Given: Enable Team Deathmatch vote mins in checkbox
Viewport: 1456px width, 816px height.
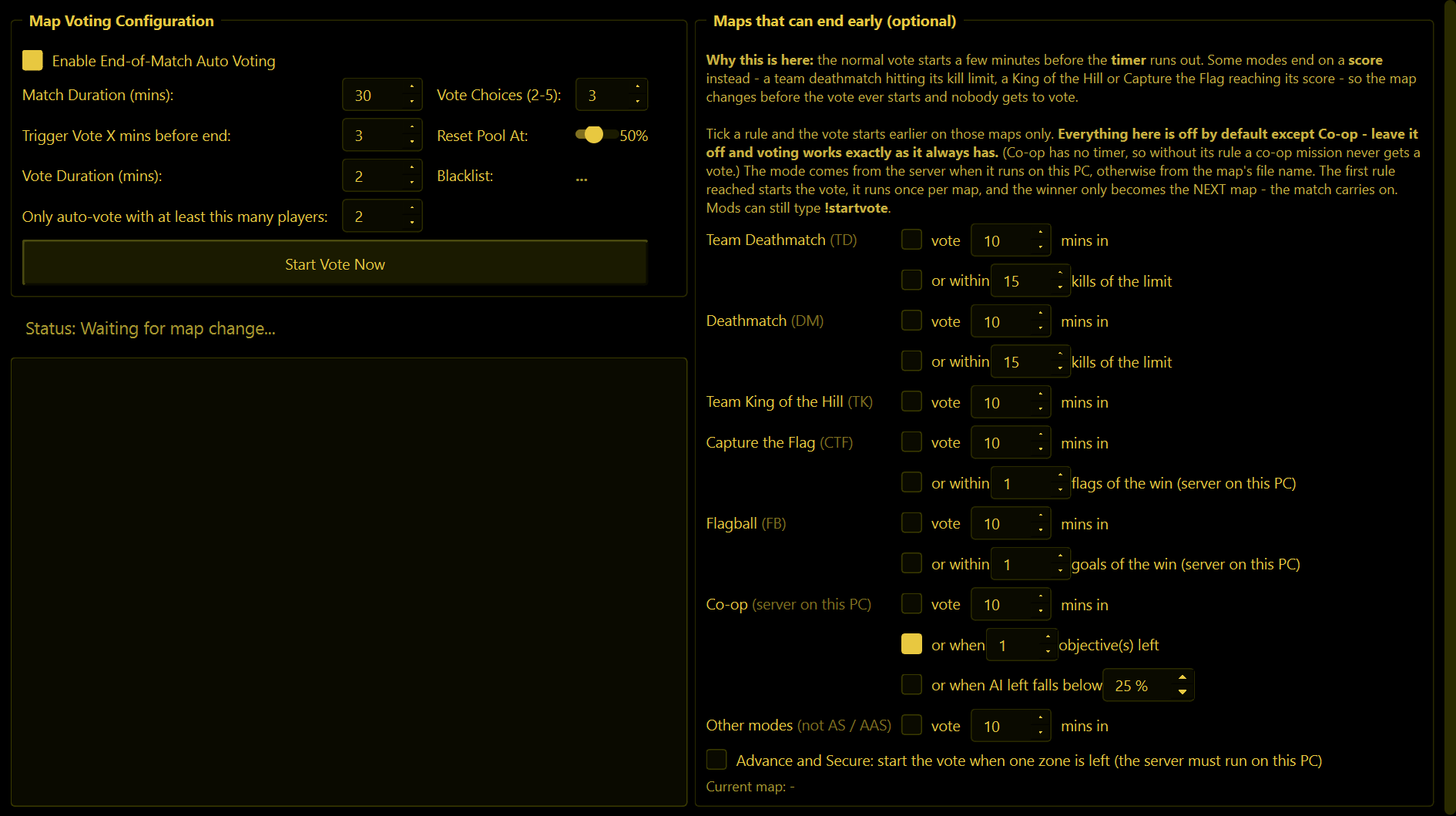Looking at the screenshot, I should click(911, 240).
